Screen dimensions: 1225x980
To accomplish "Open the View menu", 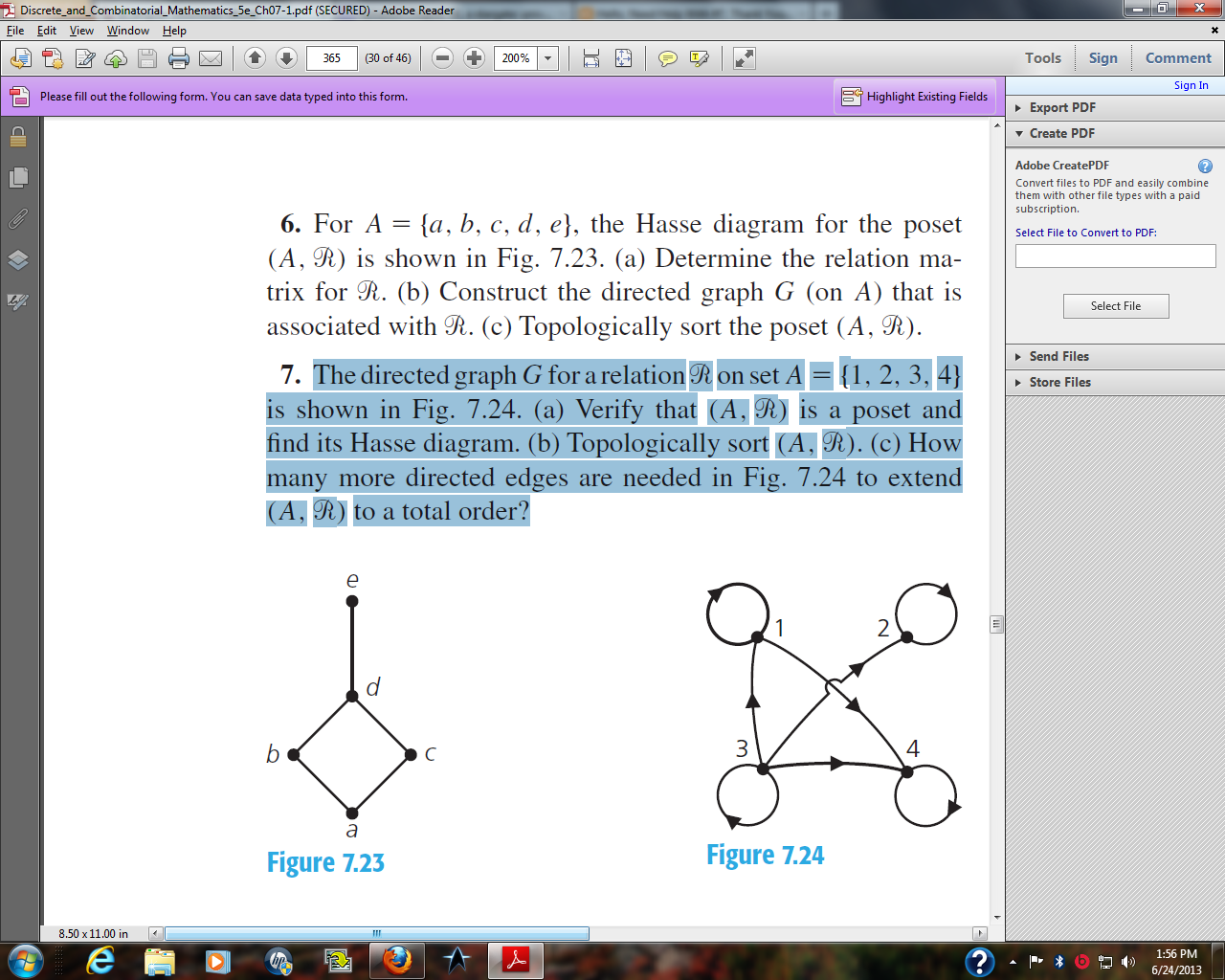I will (x=81, y=30).
